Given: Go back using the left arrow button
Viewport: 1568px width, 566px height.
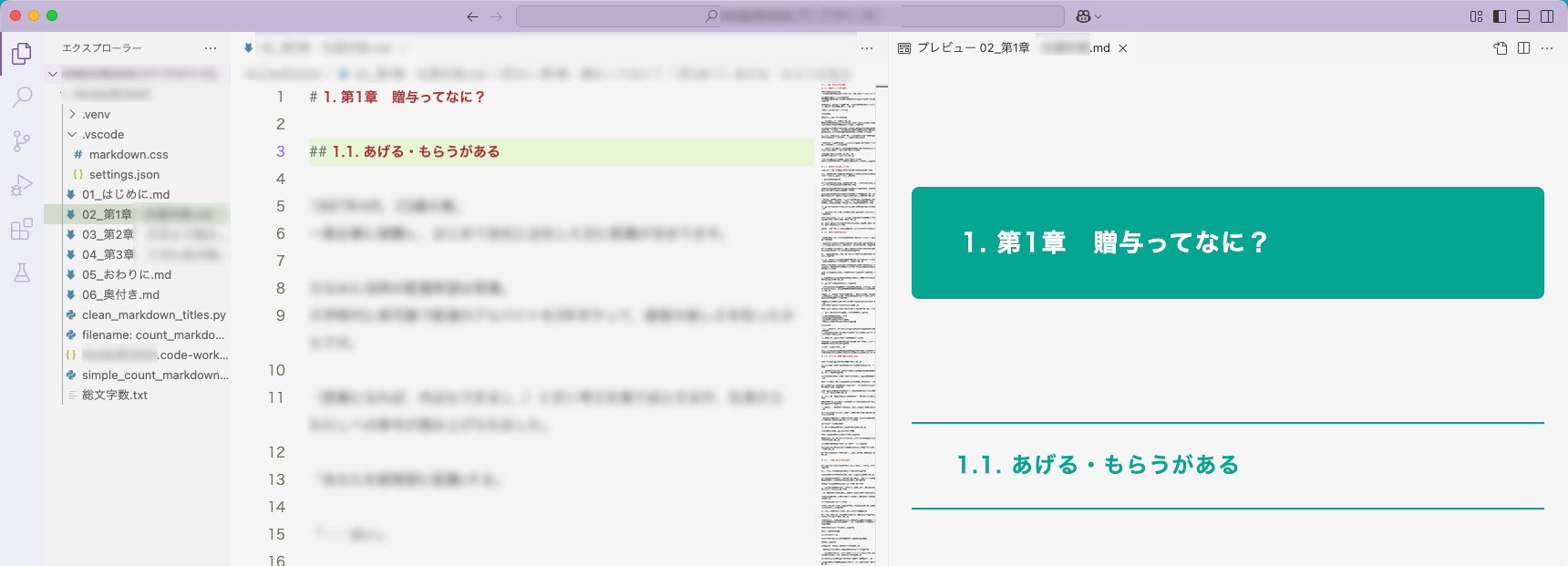Looking at the screenshot, I should coord(472,16).
